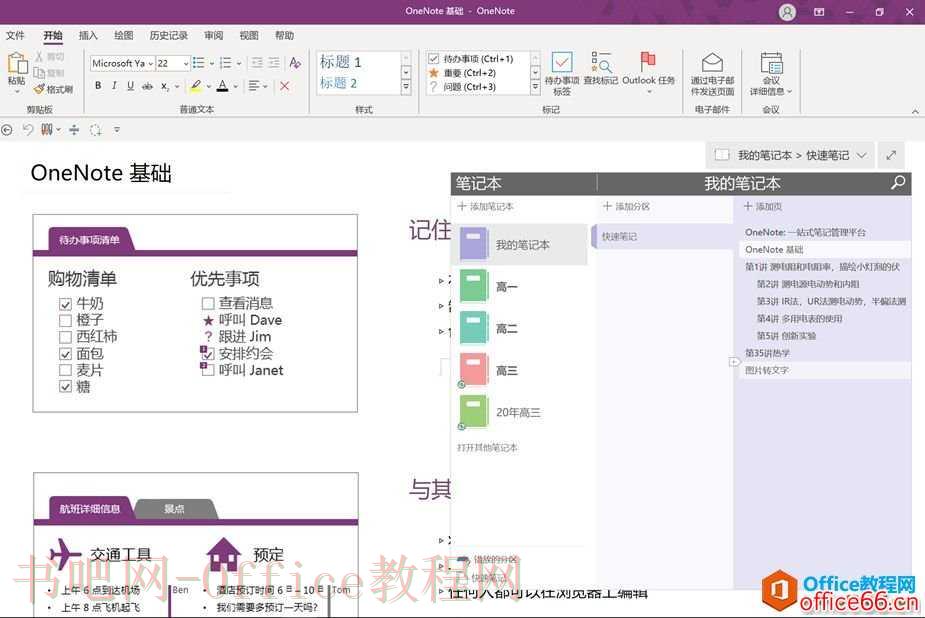Viewport: 925px width, 618px height.
Task: Open the font color dropdown arrow
Action: (235, 87)
